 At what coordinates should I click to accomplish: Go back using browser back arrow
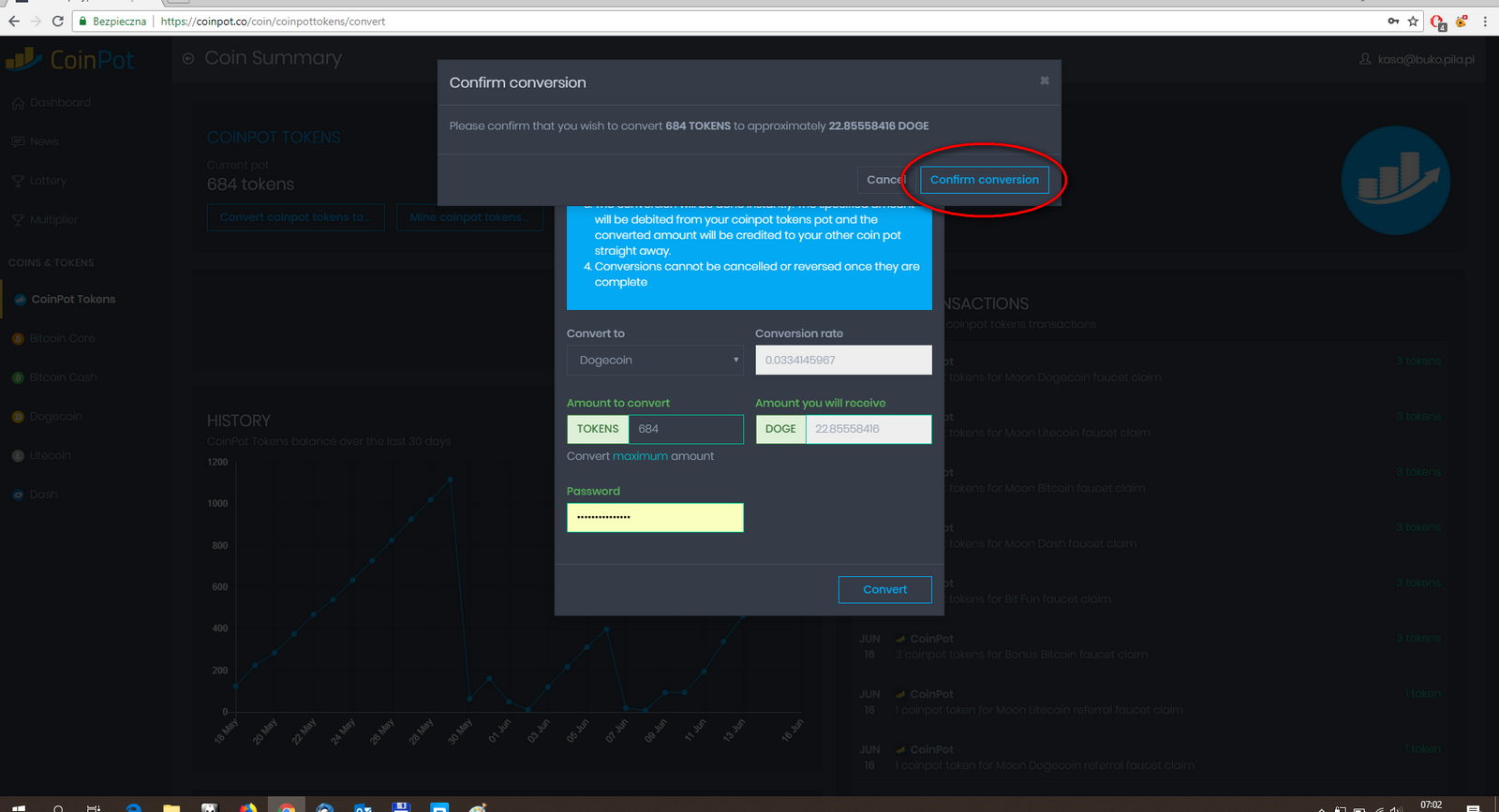13,21
